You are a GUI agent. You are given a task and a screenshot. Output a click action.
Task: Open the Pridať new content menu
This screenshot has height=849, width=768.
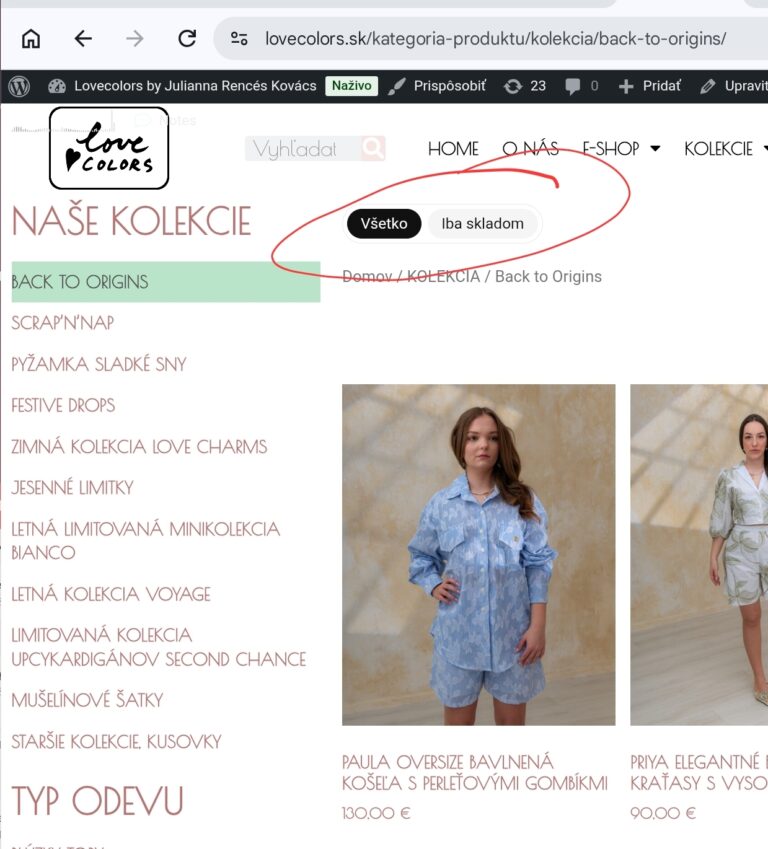point(650,86)
